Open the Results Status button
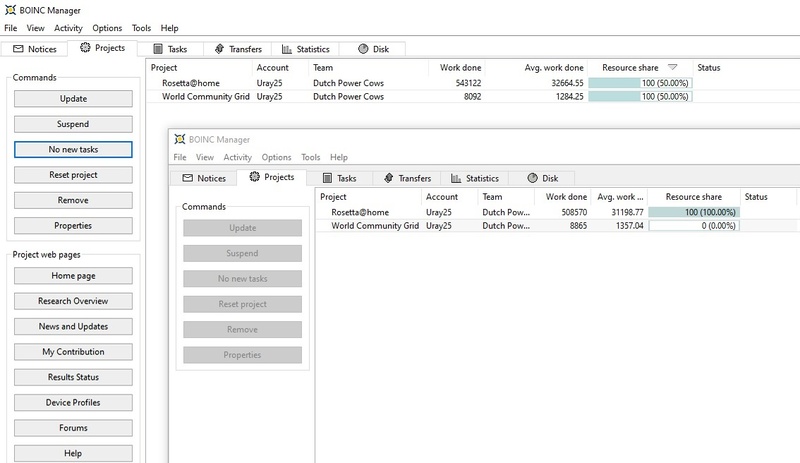The image size is (800, 463). click(73, 377)
